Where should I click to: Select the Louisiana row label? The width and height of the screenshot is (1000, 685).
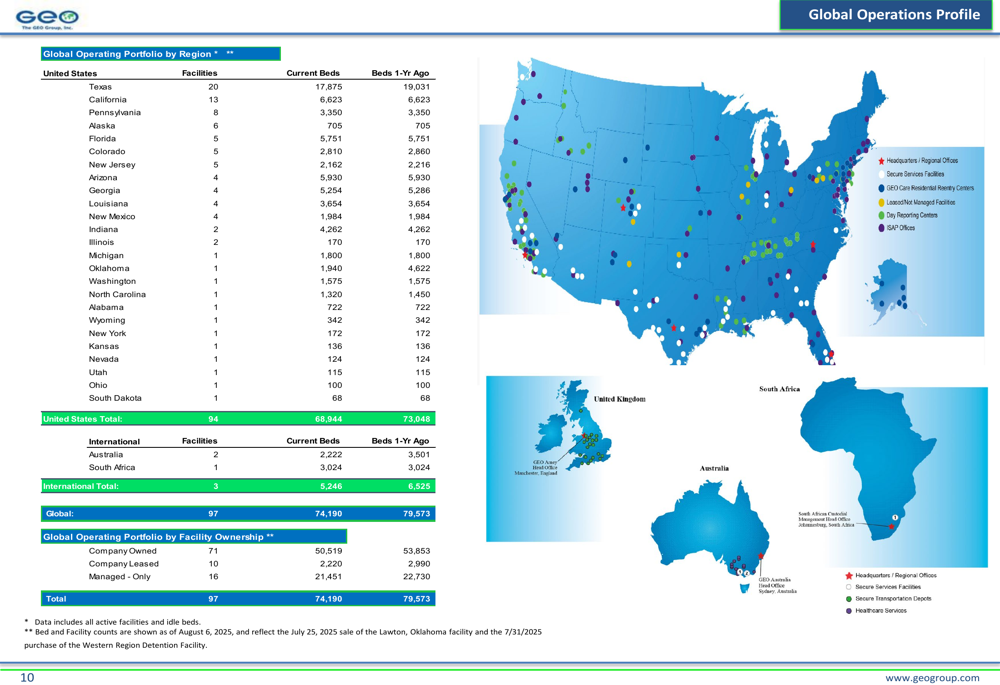click(108, 203)
